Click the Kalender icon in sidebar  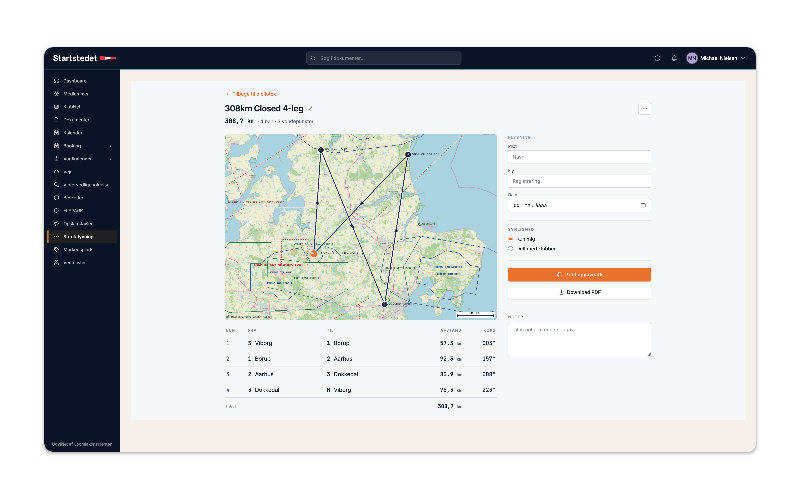[57, 133]
